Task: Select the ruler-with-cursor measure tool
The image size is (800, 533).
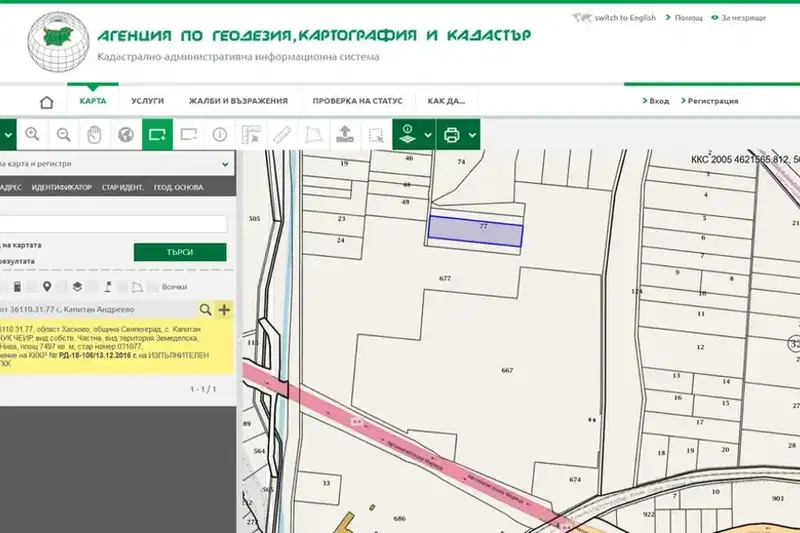Action: pyautogui.click(x=251, y=135)
